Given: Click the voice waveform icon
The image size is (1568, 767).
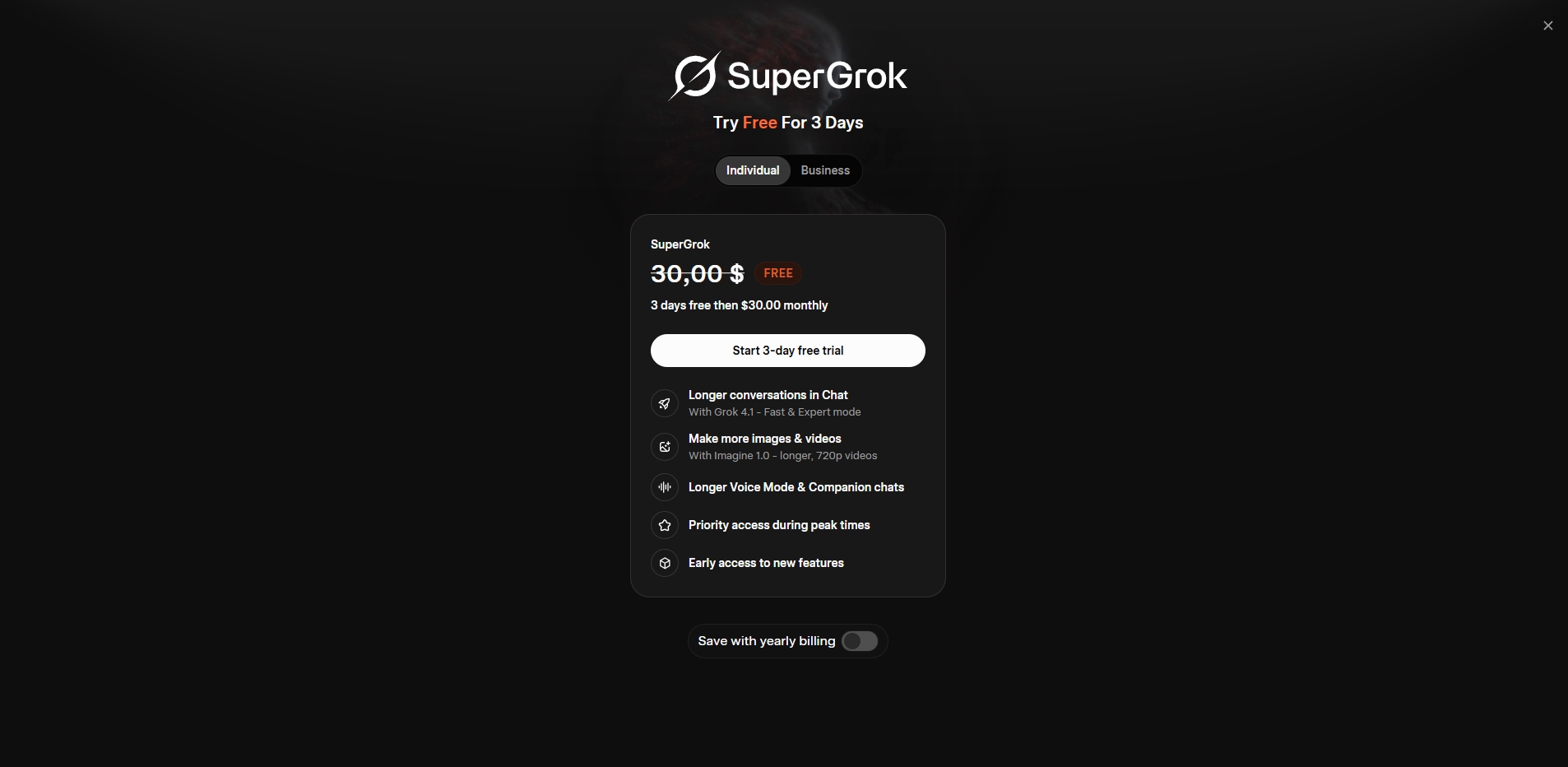Looking at the screenshot, I should 665,487.
